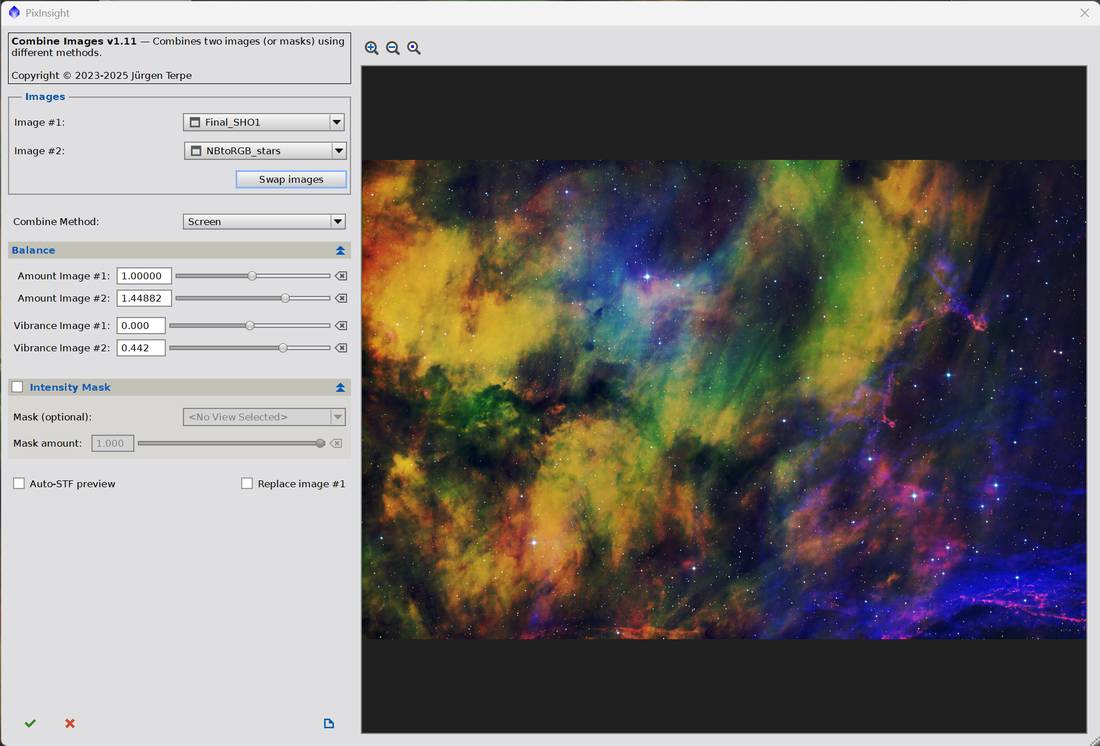The height and width of the screenshot is (746, 1100).
Task: Click the PixInsight logo in title bar
Action: point(14,13)
